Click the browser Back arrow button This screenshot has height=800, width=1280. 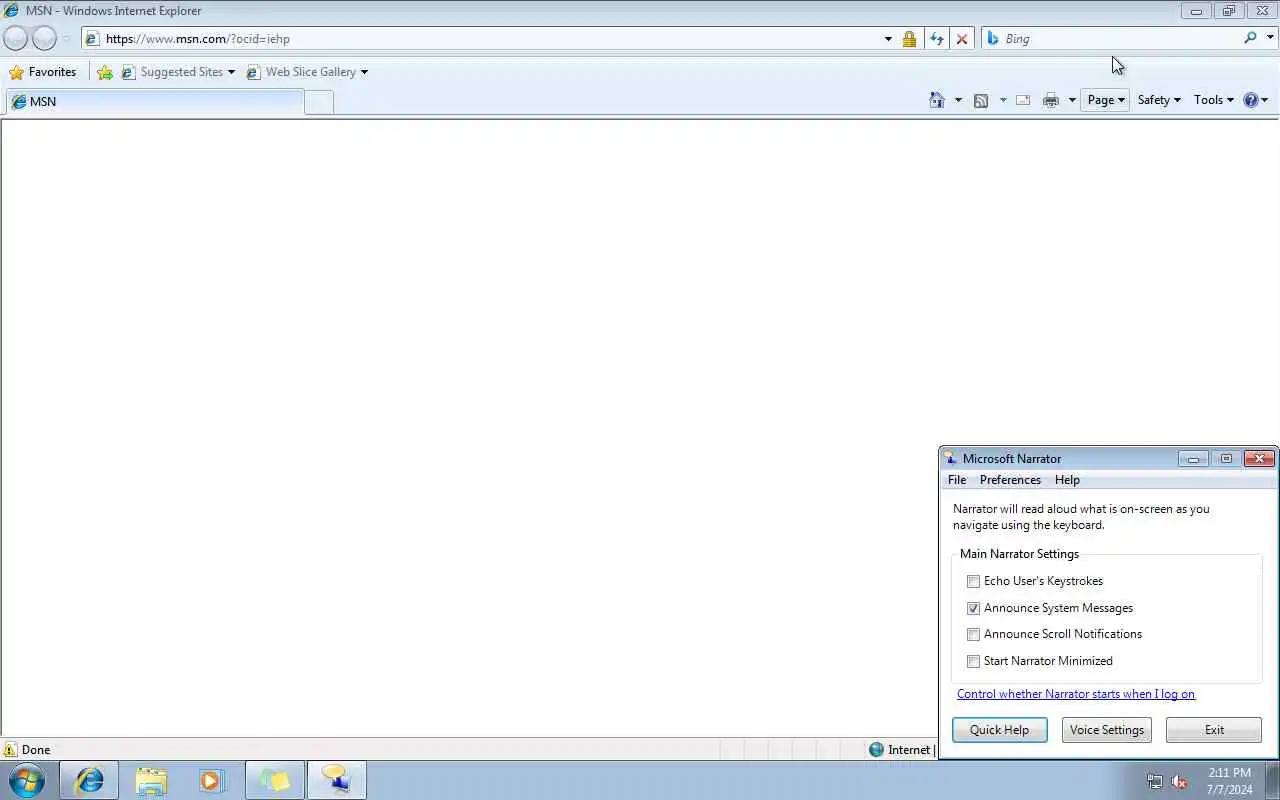coord(15,39)
